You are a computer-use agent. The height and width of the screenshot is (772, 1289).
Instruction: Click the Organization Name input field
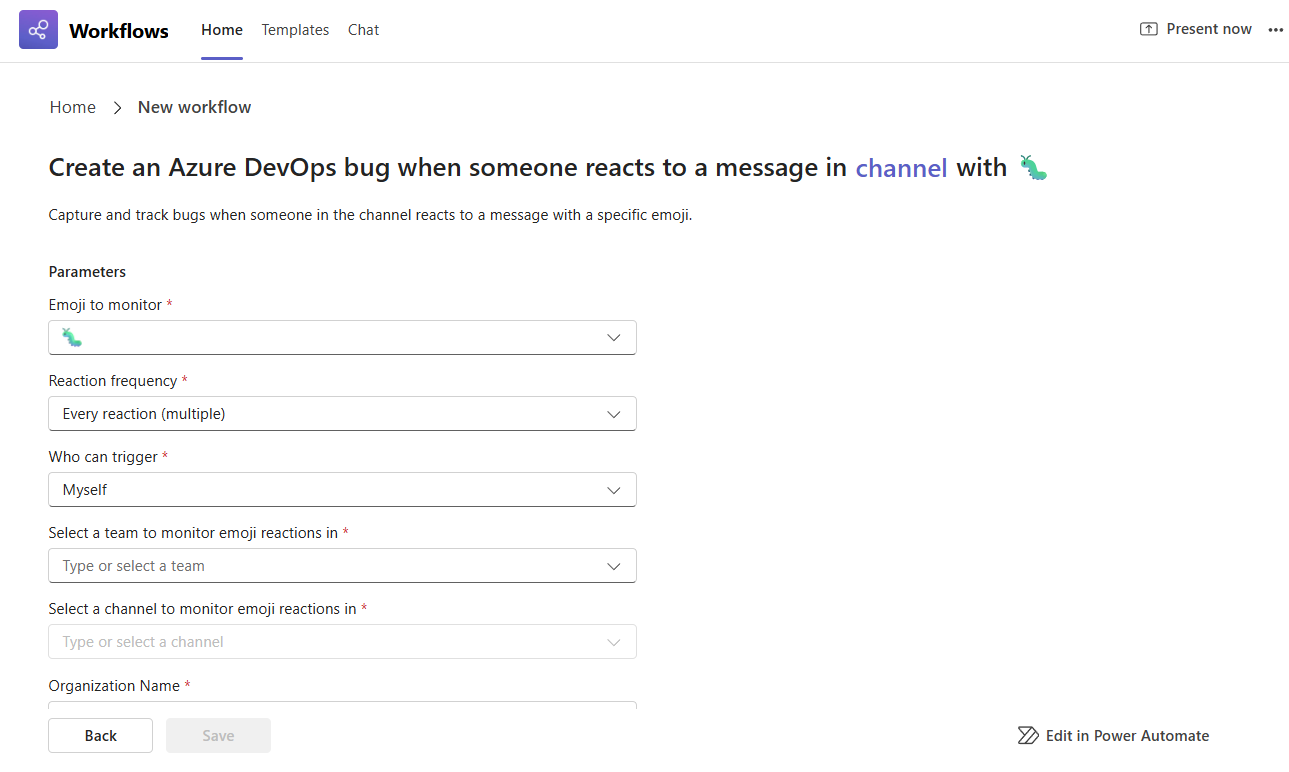(x=342, y=705)
